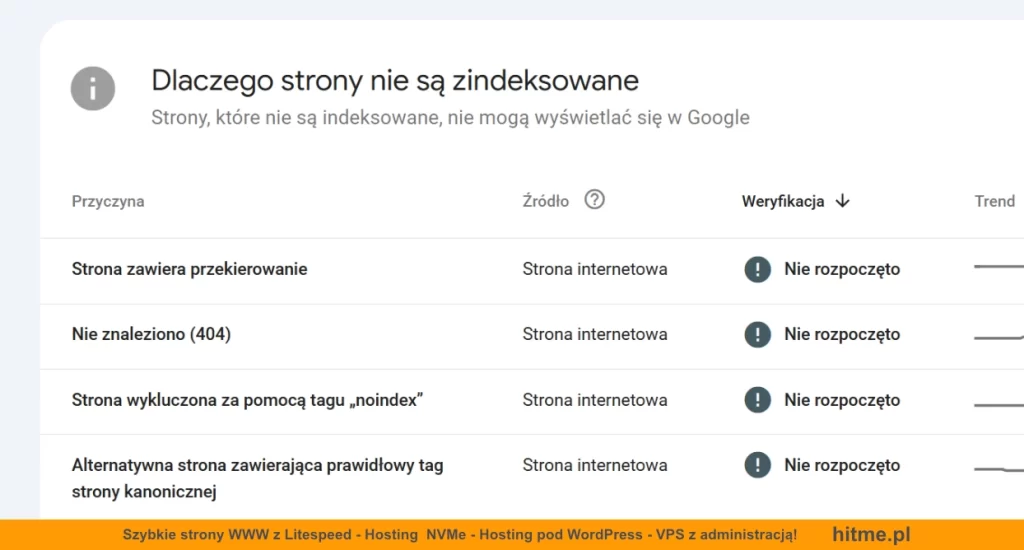Click the subtitle about pages not shown in Google
The width and height of the screenshot is (1024, 550).
point(450,118)
